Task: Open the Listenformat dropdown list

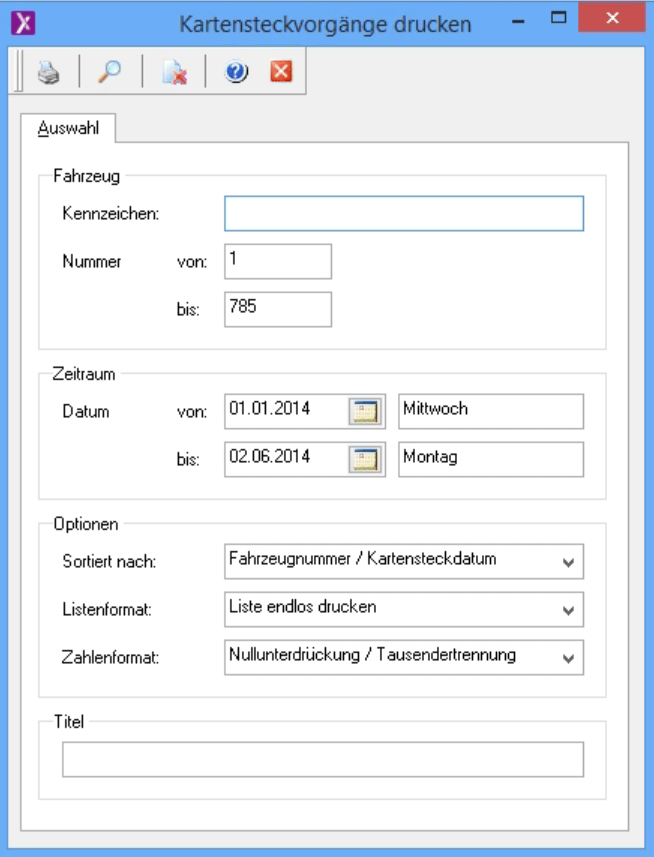Action: [568, 609]
